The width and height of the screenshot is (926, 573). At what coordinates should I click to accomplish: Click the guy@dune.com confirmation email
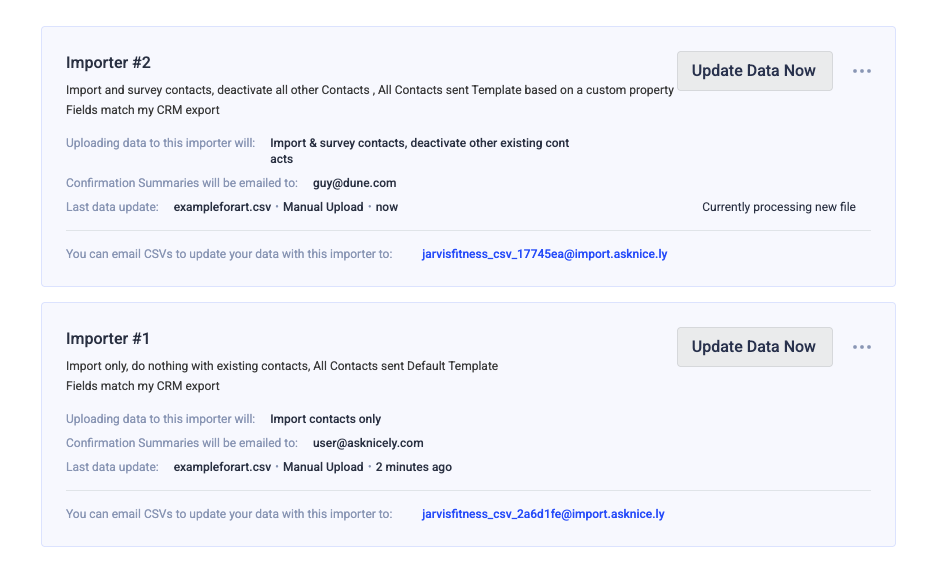click(x=354, y=183)
